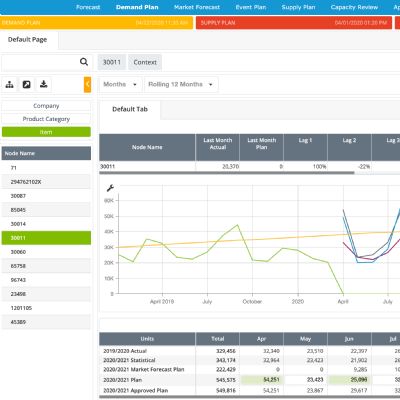Click the 2020/2021 Approved Plan row label
The width and height of the screenshot is (400, 400).
point(136,390)
